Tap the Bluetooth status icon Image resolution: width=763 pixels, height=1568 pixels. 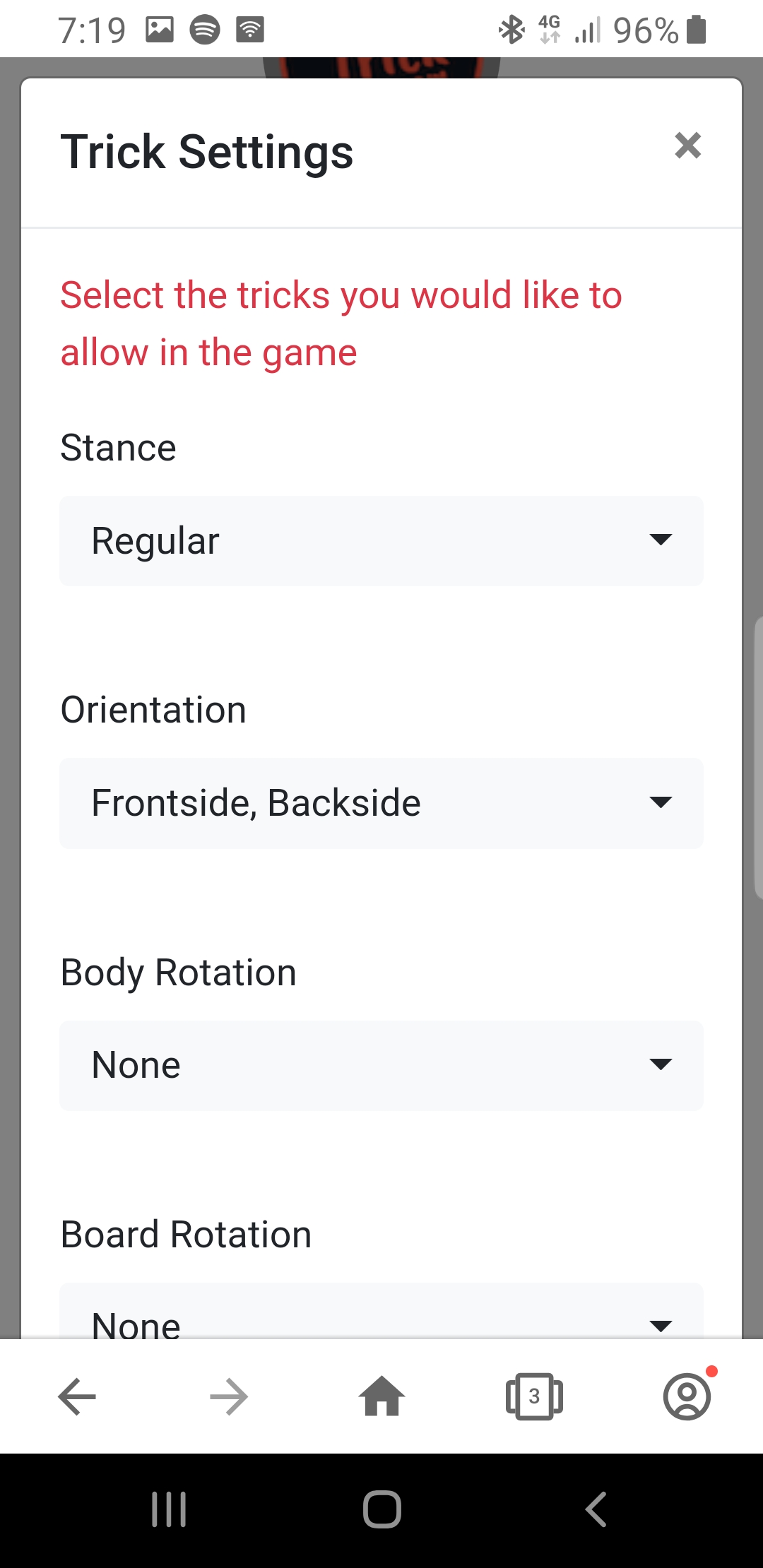(x=511, y=30)
